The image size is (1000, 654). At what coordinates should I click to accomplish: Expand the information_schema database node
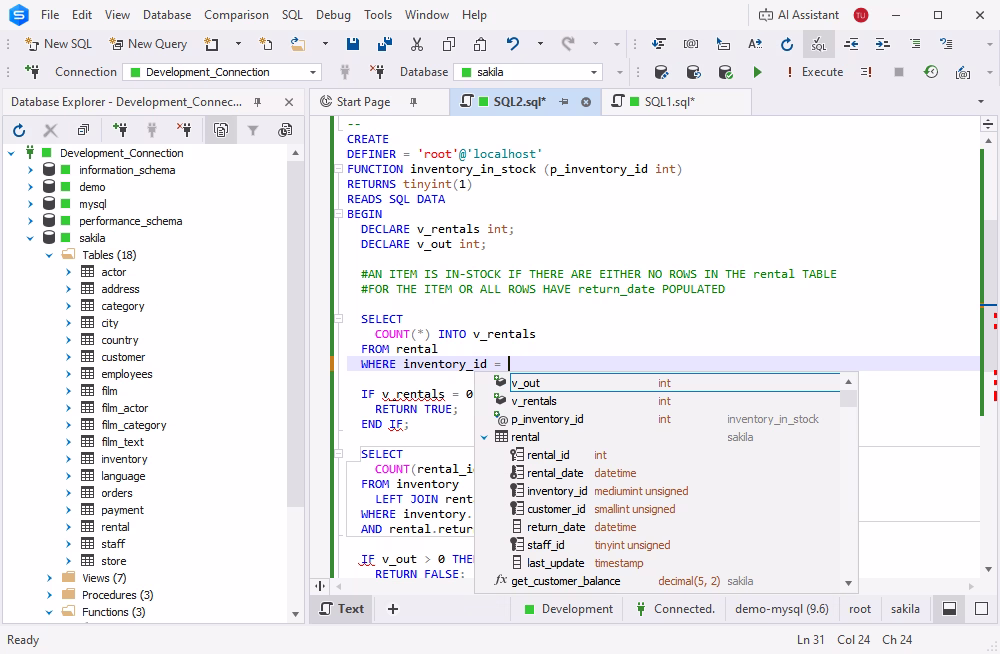pyautogui.click(x=30, y=170)
